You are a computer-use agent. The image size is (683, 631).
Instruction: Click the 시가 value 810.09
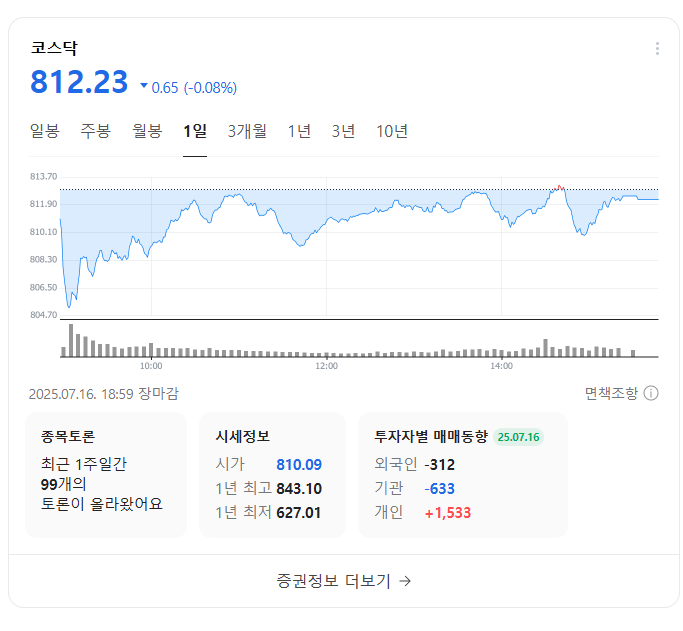coord(299,465)
